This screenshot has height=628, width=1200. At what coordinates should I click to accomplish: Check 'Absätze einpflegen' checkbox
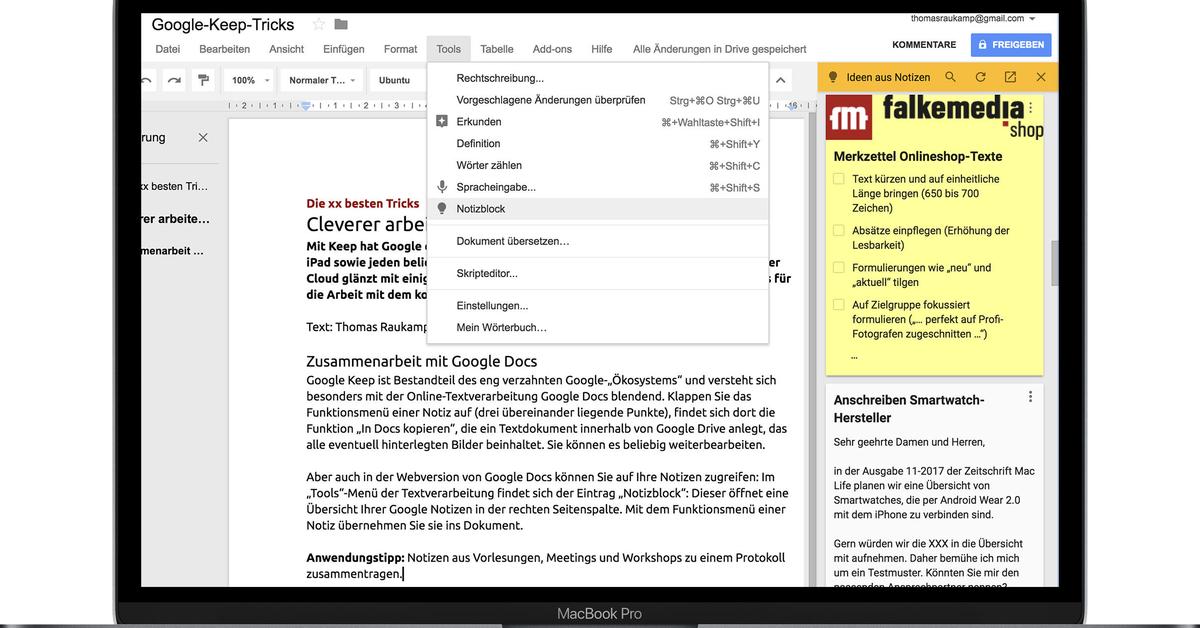pyautogui.click(x=839, y=230)
